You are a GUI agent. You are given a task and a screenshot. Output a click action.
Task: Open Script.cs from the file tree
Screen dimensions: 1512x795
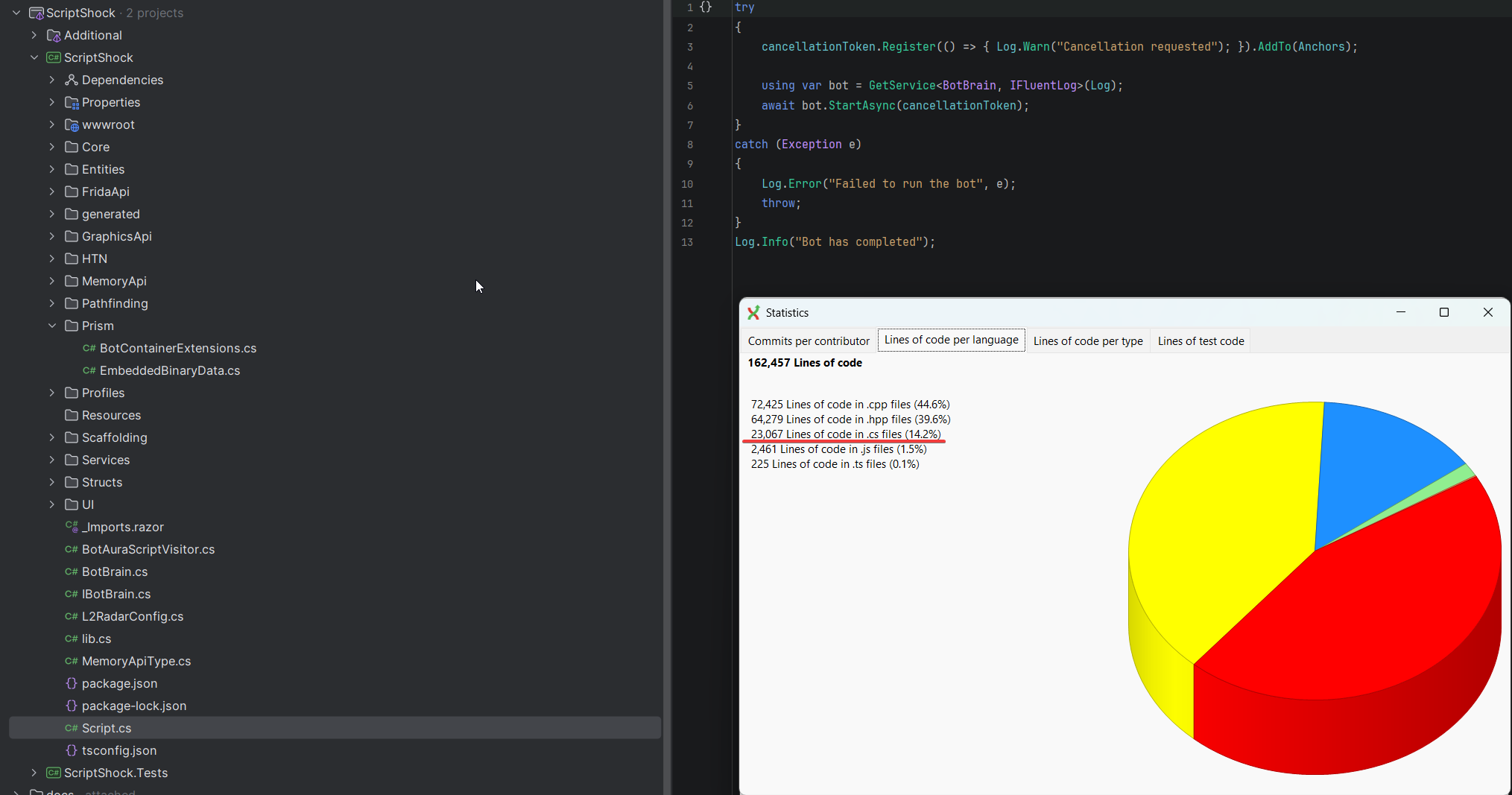point(105,728)
